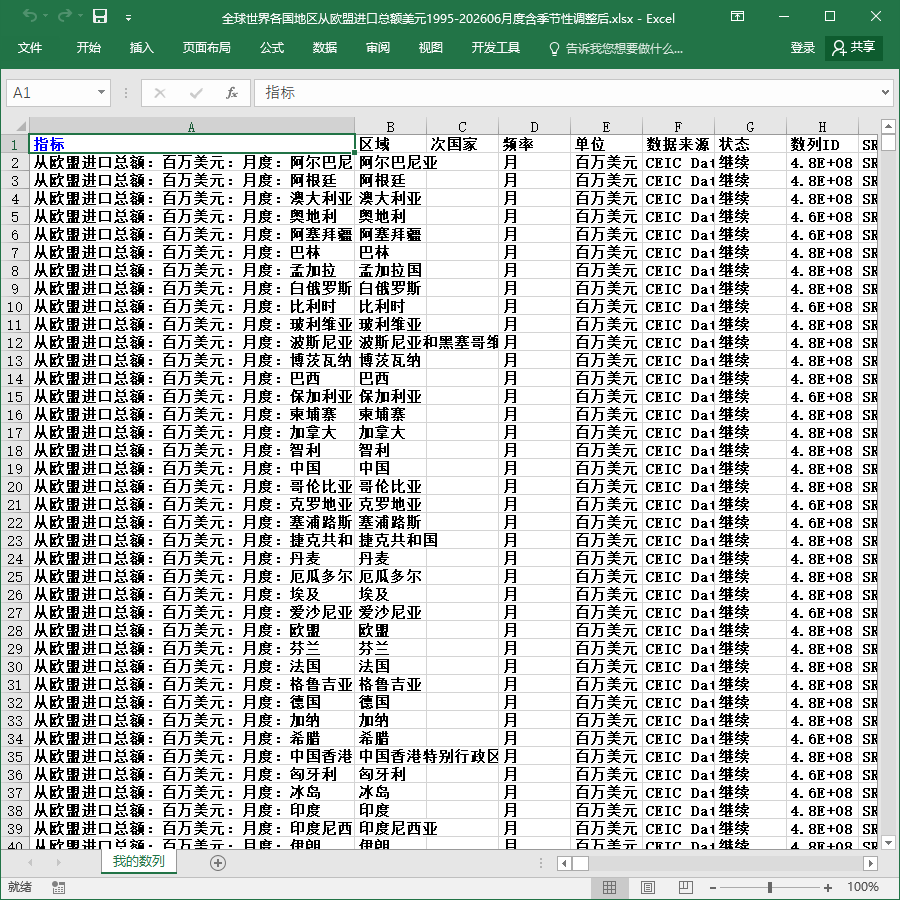The image size is (900, 900).
Task: Expand the Name Box dropdown
Action: pyautogui.click(x=101, y=92)
